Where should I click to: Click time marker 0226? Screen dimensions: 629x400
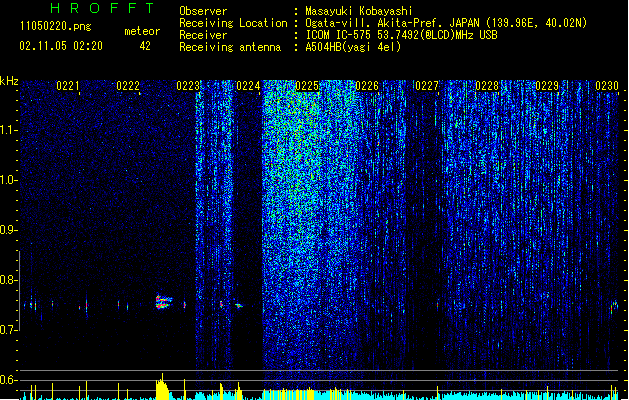tap(367, 86)
